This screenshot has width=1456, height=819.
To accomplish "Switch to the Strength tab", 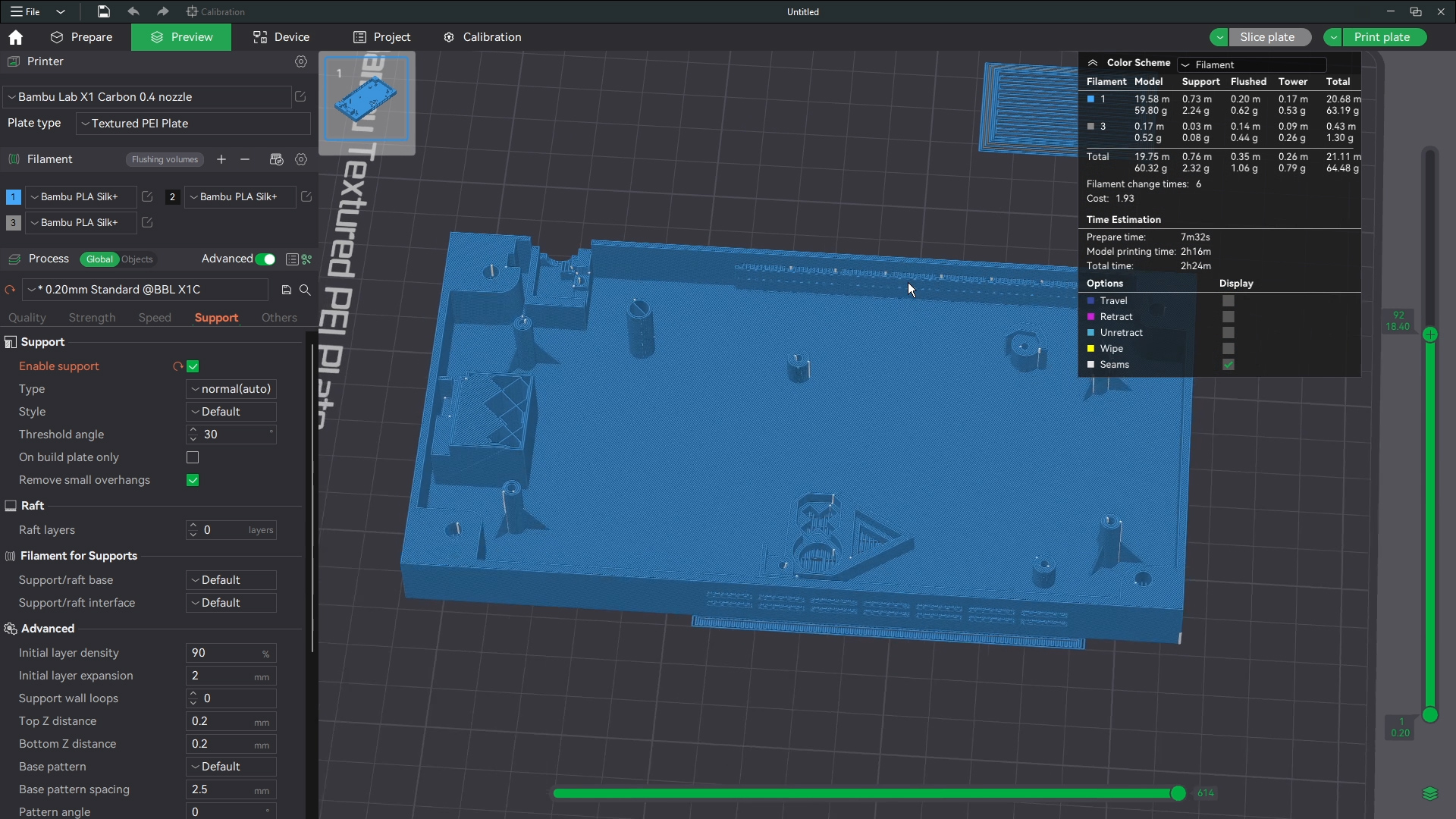I will click(92, 318).
